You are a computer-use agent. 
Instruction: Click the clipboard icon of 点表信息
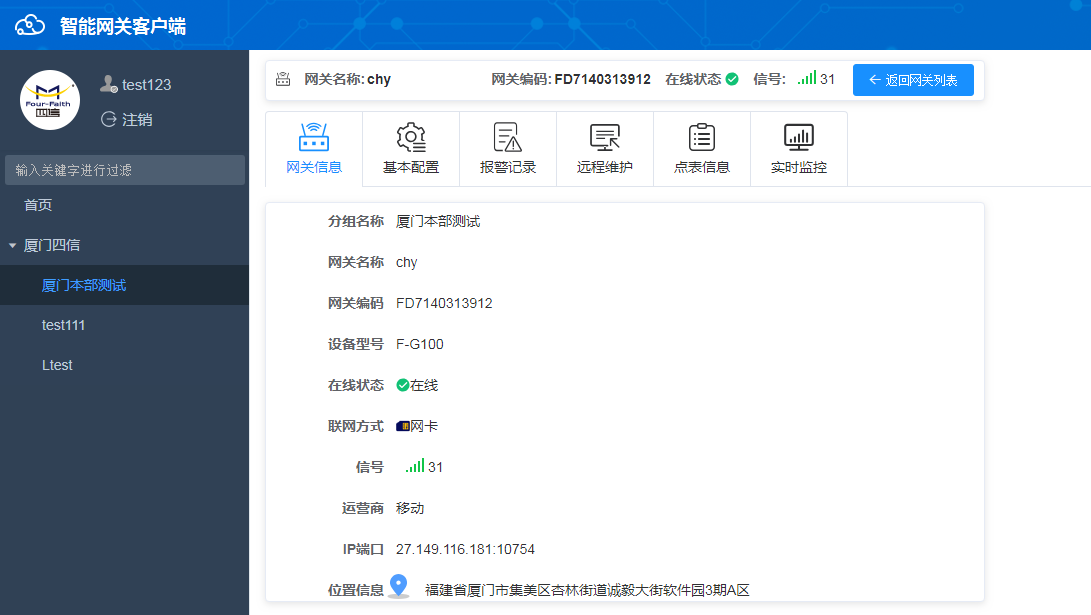coord(701,137)
